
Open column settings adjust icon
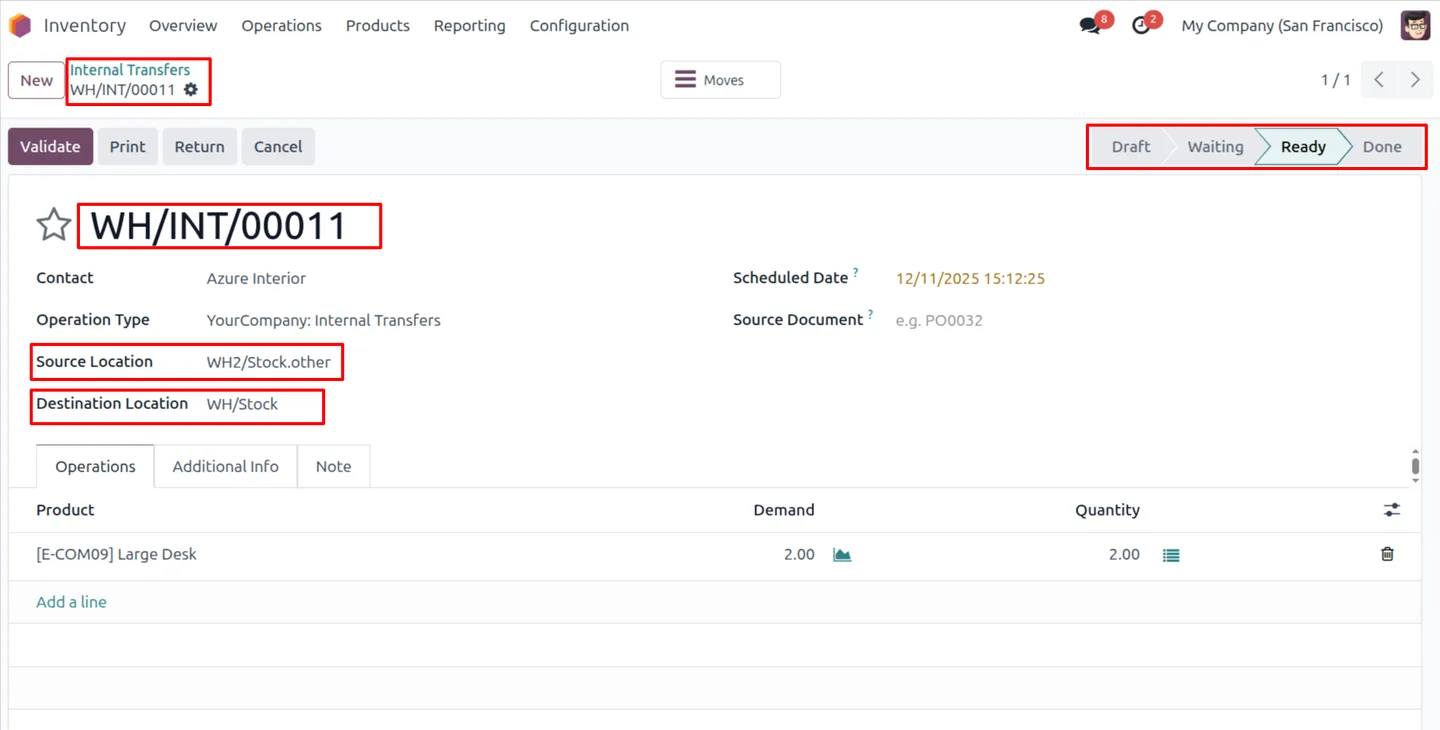pyautogui.click(x=1391, y=510)
